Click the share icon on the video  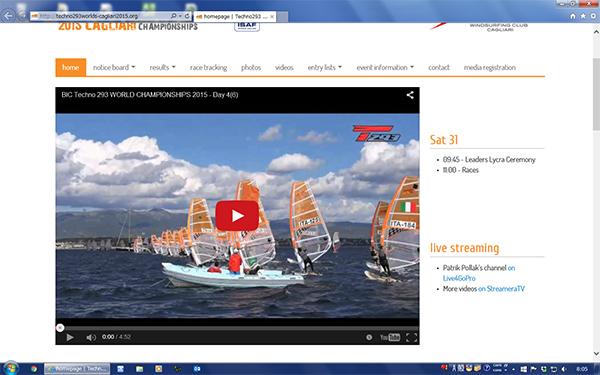(410, 95)
